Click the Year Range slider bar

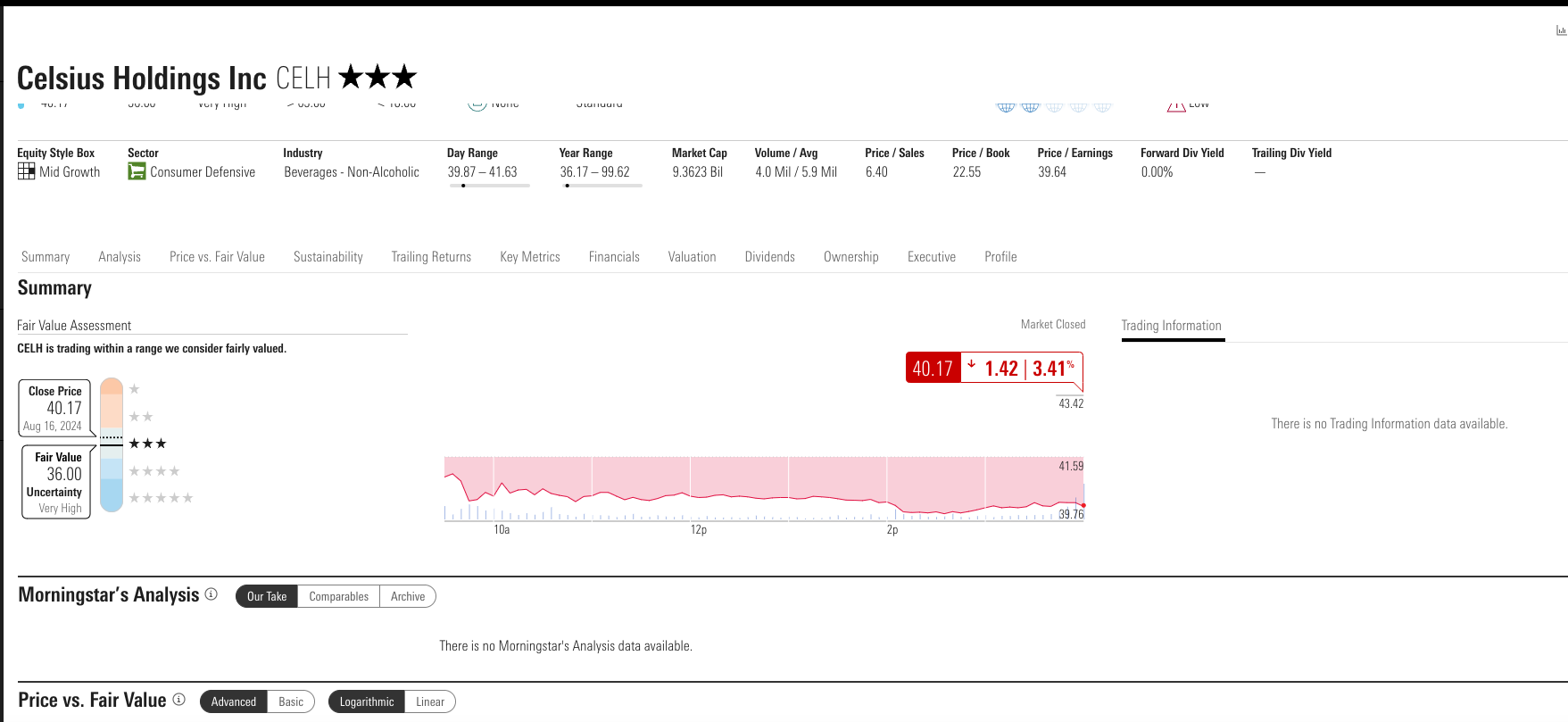click(x=601, y=186)
